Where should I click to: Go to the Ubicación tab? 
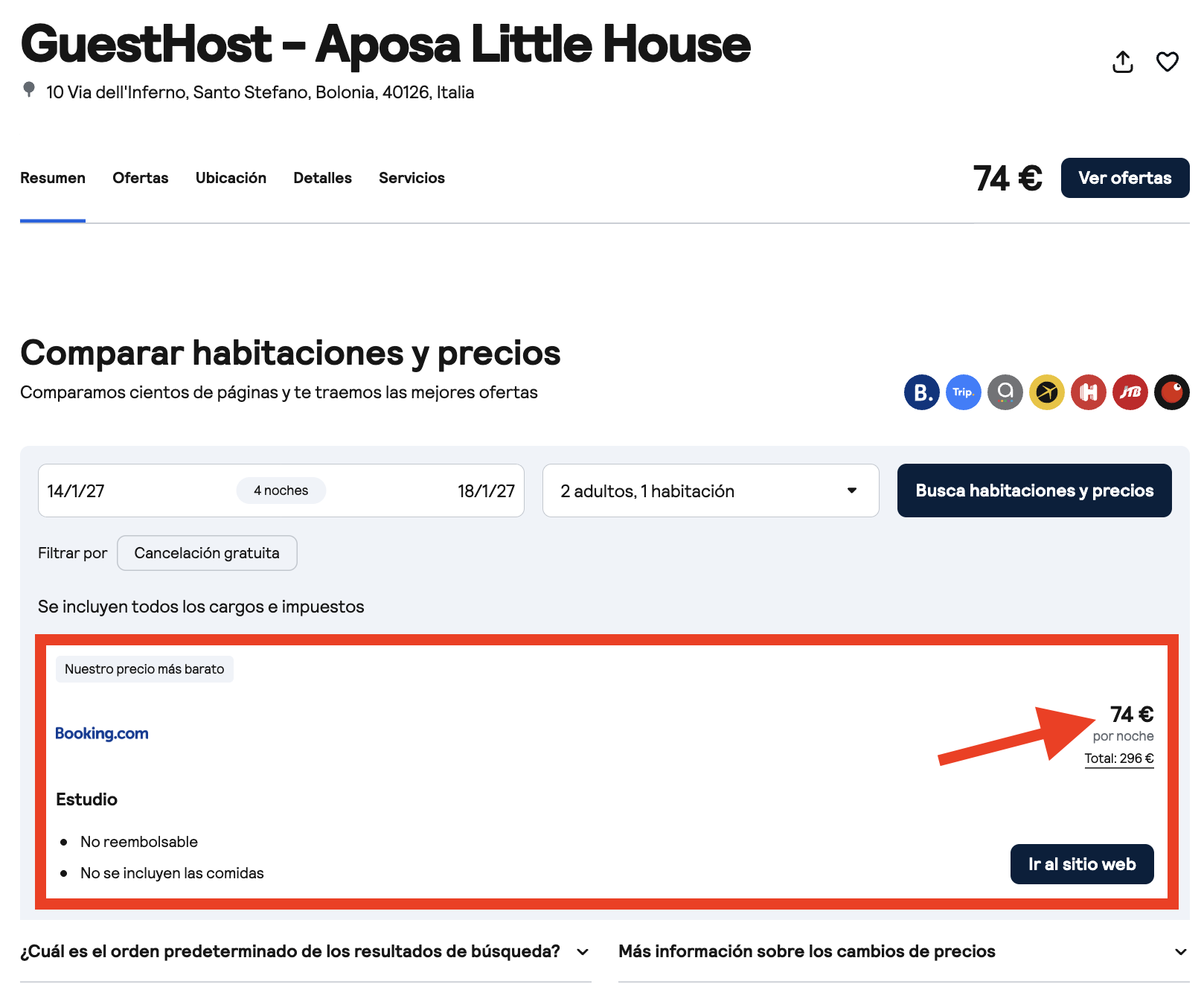[x=231, y=178]
